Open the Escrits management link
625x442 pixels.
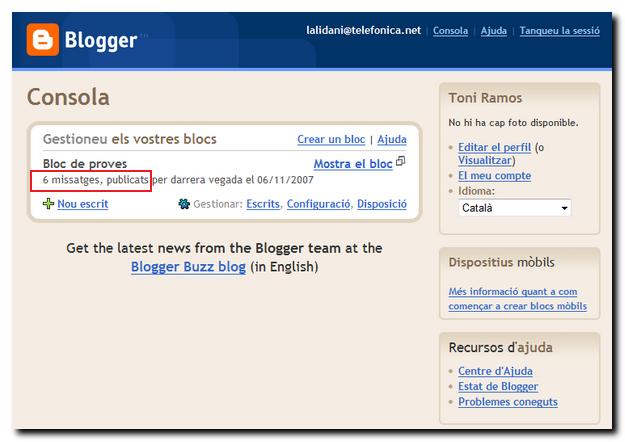pos(263,204)
